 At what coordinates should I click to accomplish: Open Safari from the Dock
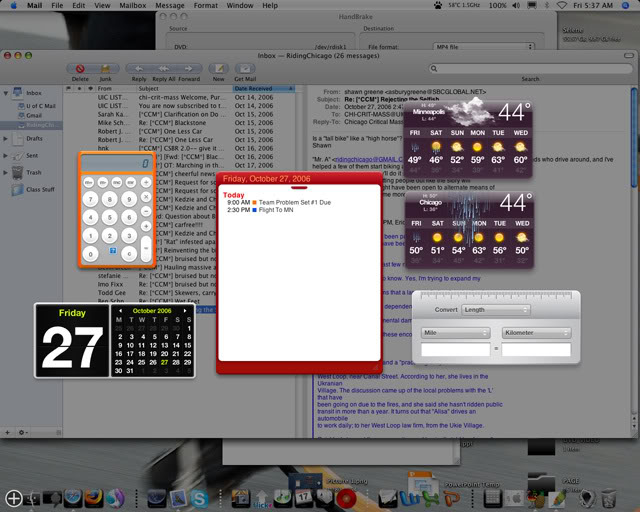click(73, 499)
